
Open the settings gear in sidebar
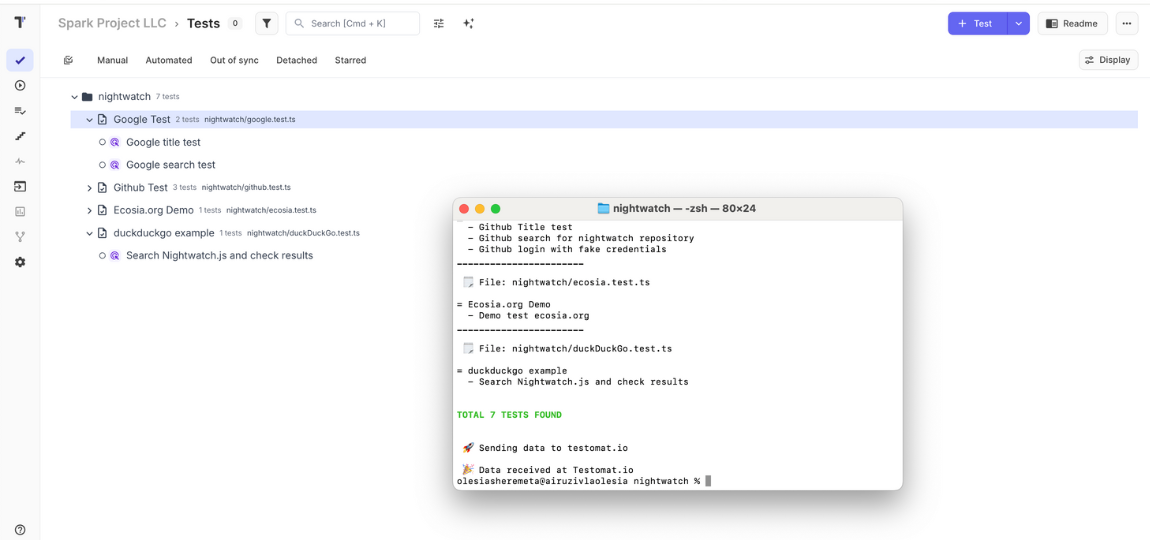point(20,262)
